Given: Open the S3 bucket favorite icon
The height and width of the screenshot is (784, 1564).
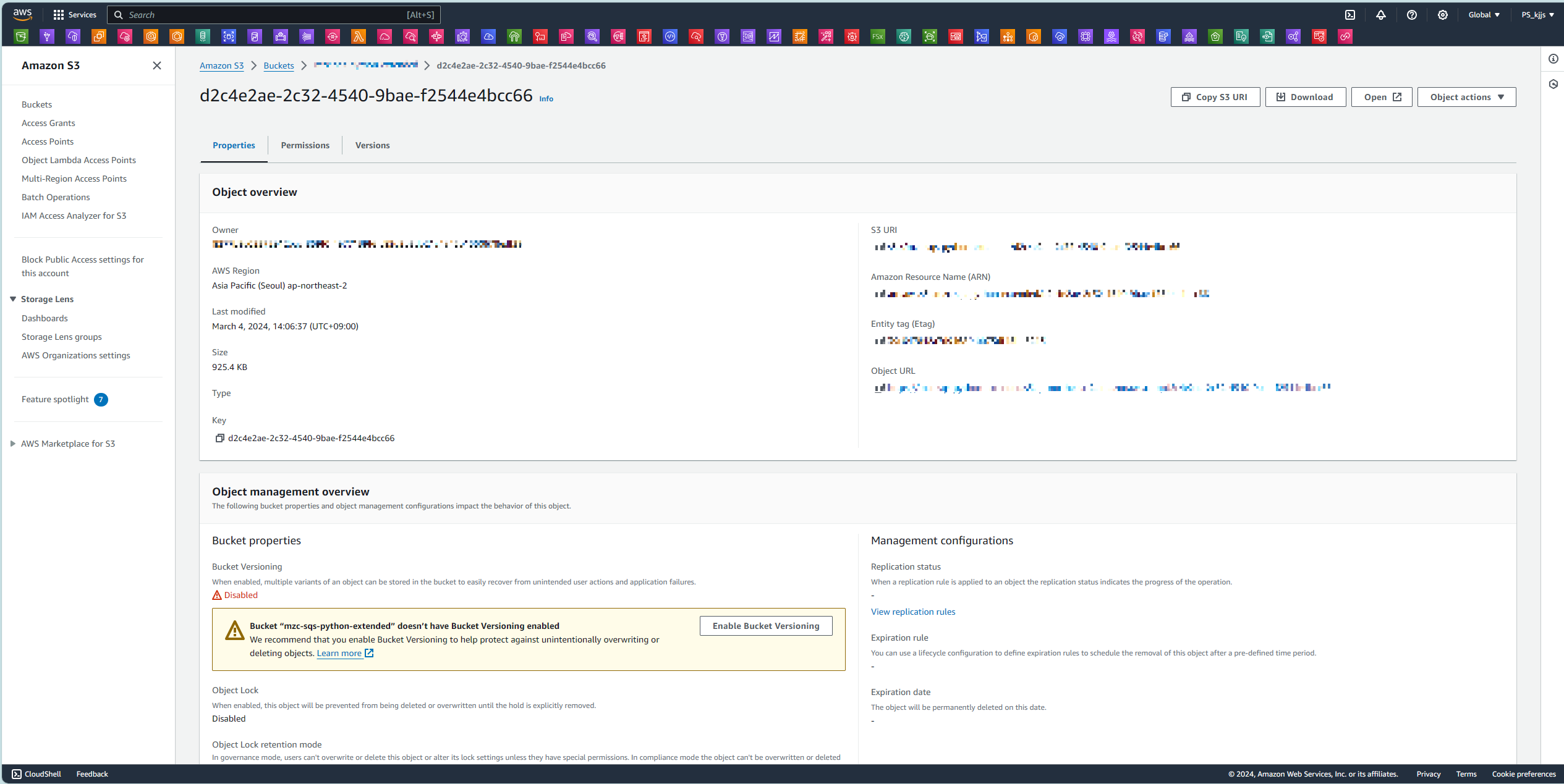Looking at the screenshot, I should click(21, 36).
